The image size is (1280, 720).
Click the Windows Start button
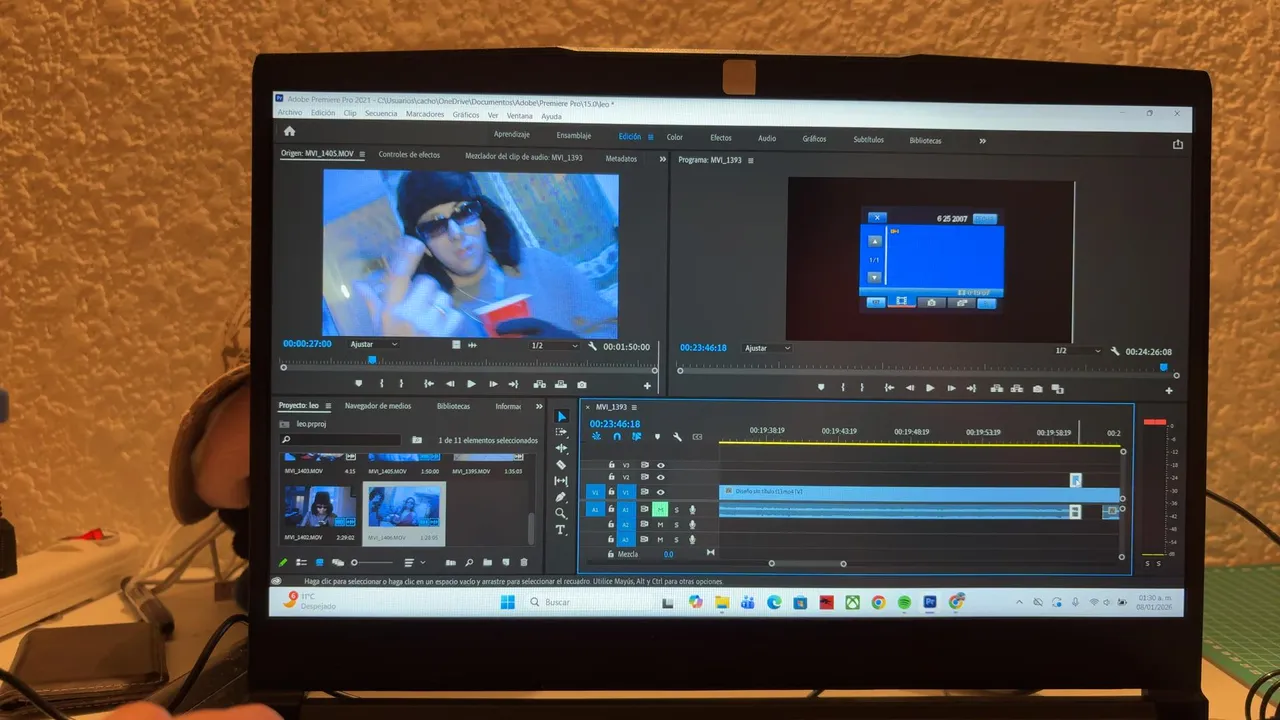click(507, 602)
